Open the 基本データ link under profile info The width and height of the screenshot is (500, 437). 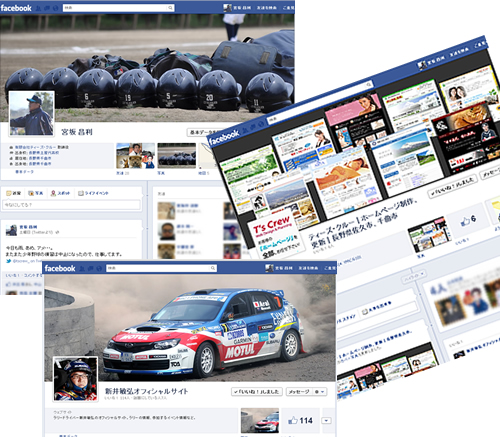click(24, 172)
